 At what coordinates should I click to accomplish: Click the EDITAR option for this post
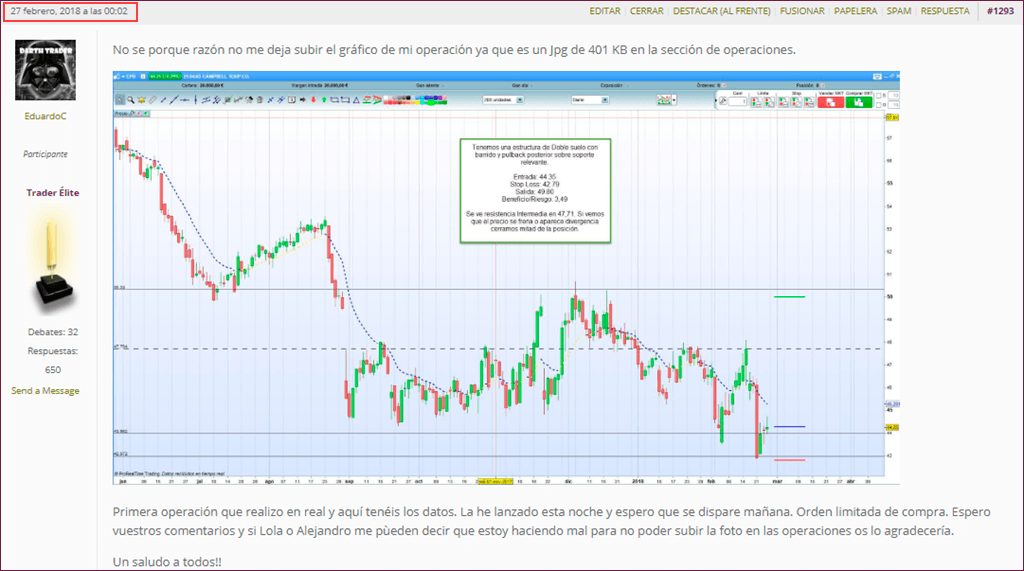605,11
